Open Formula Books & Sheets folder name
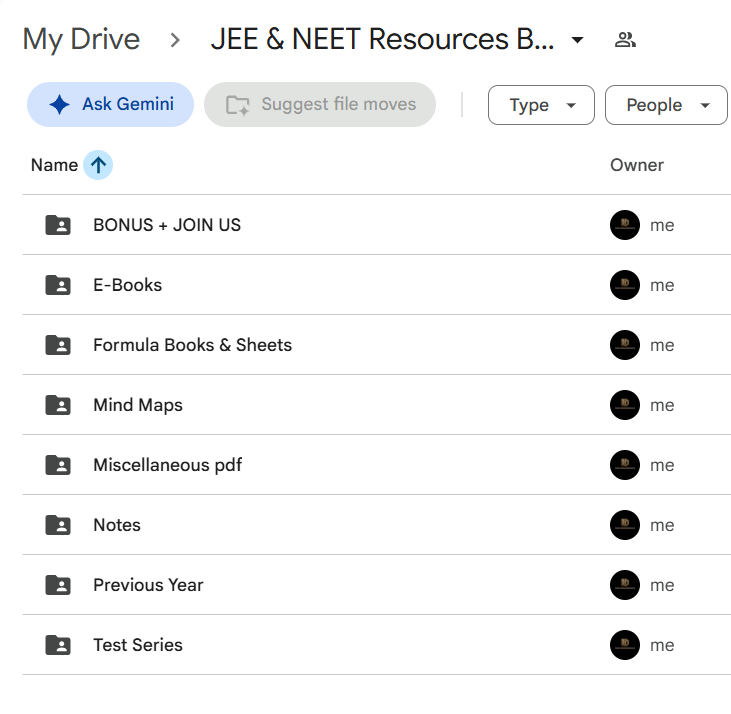Screen dimensions: 731x714 193,345
